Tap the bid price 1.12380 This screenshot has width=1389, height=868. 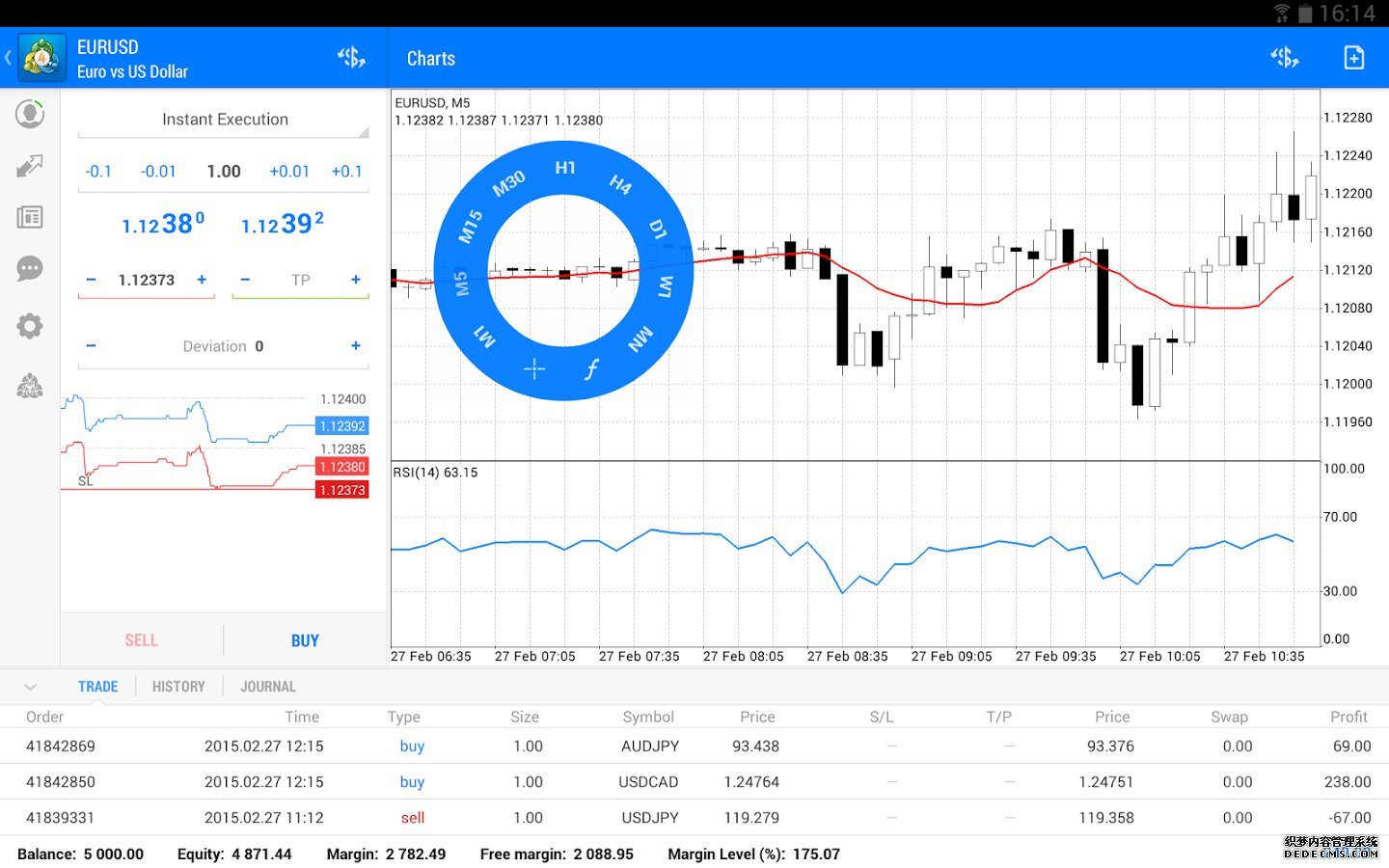pos(163,224)
